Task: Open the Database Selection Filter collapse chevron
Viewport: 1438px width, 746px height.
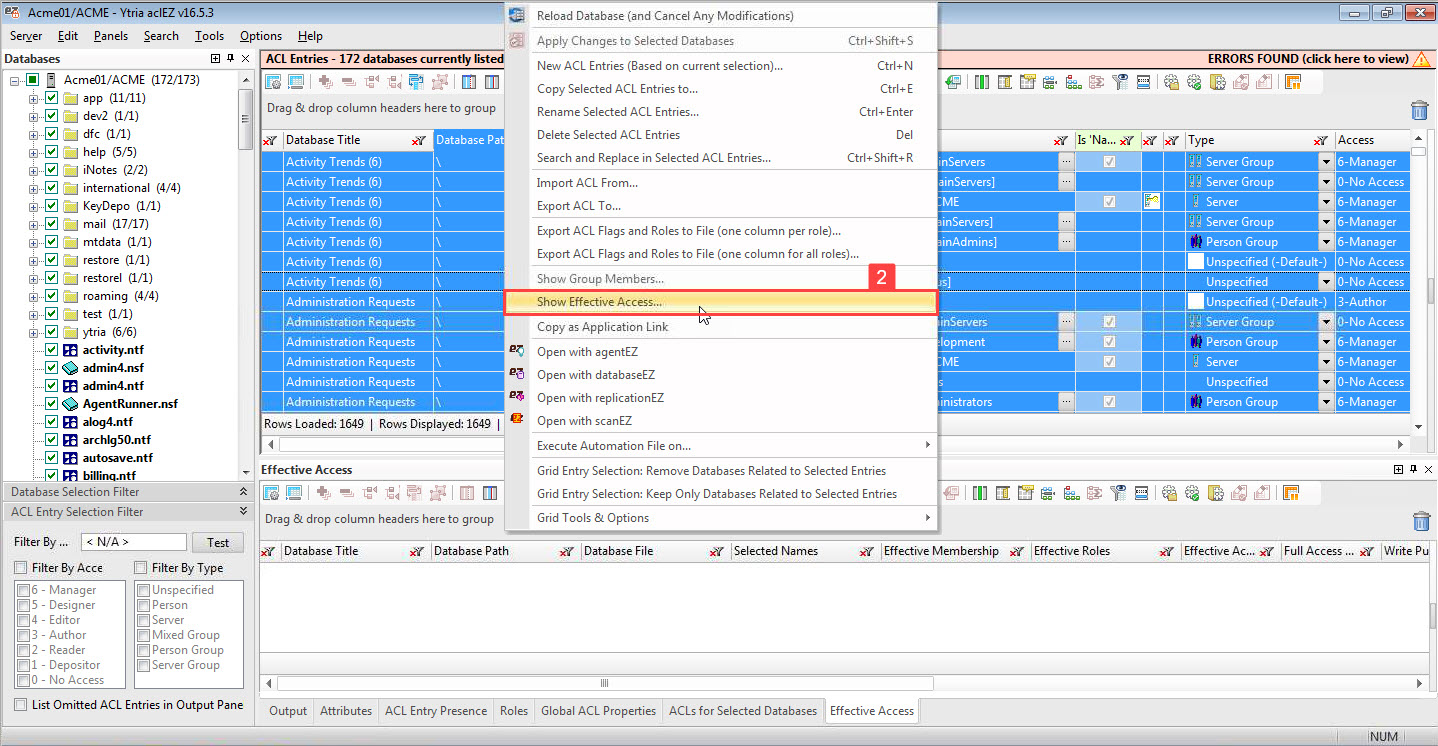Action: click(x=242, y=491)
